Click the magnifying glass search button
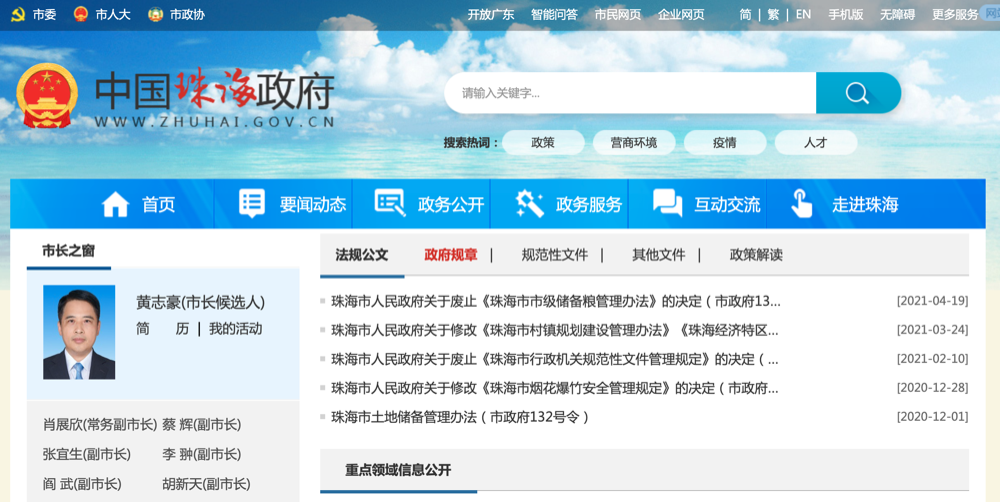 coord(857,93)
